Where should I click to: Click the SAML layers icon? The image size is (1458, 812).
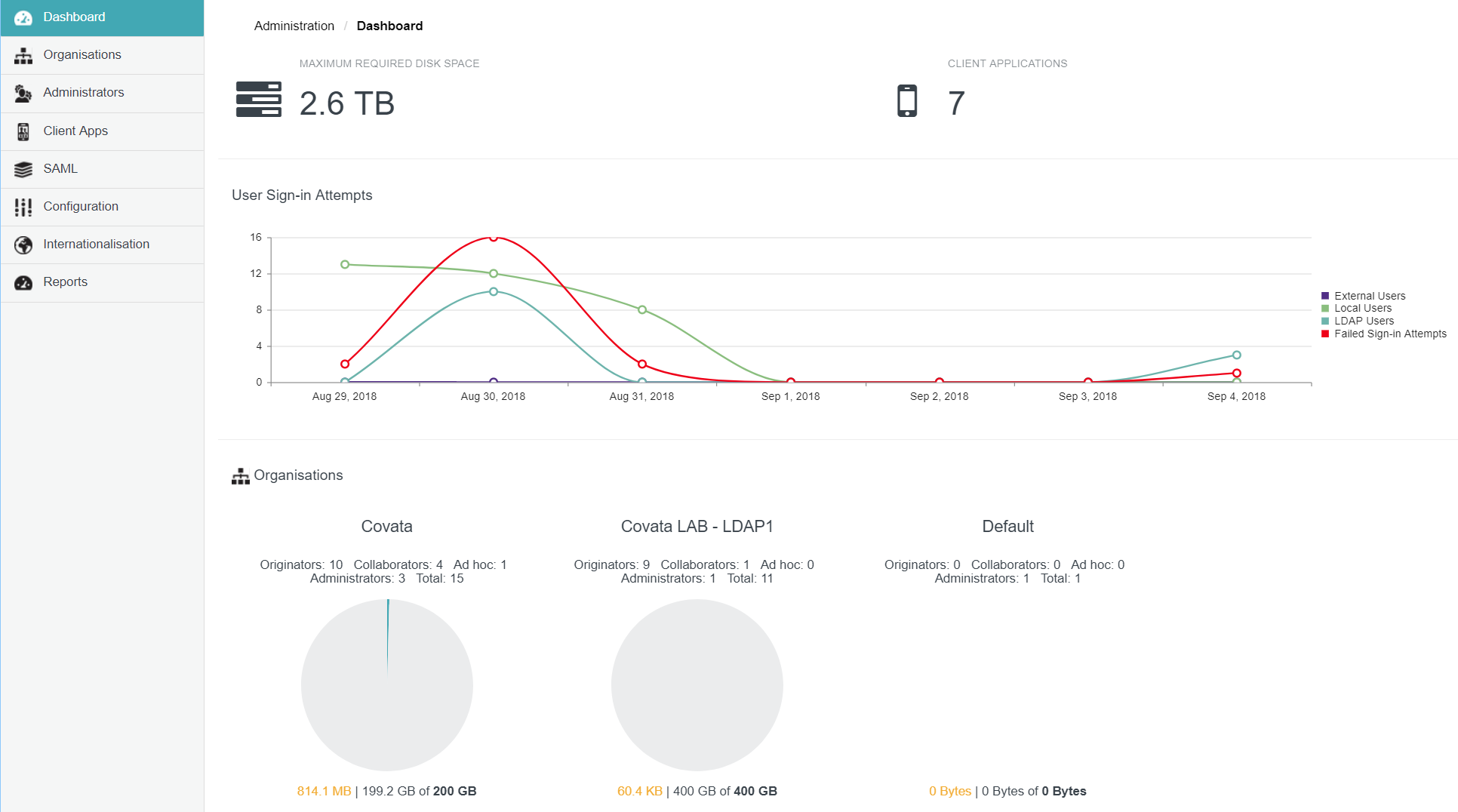click(x=23, y=169)
